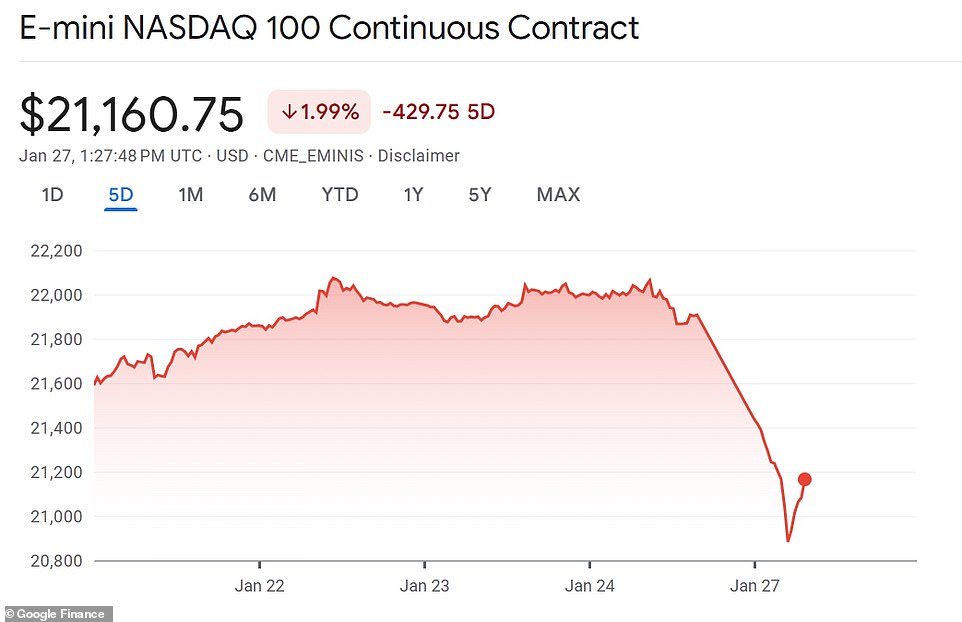Open the YTD chart view
Image resolution: width=962 pixels, height=622 pixels.
(x=339, y=195)
